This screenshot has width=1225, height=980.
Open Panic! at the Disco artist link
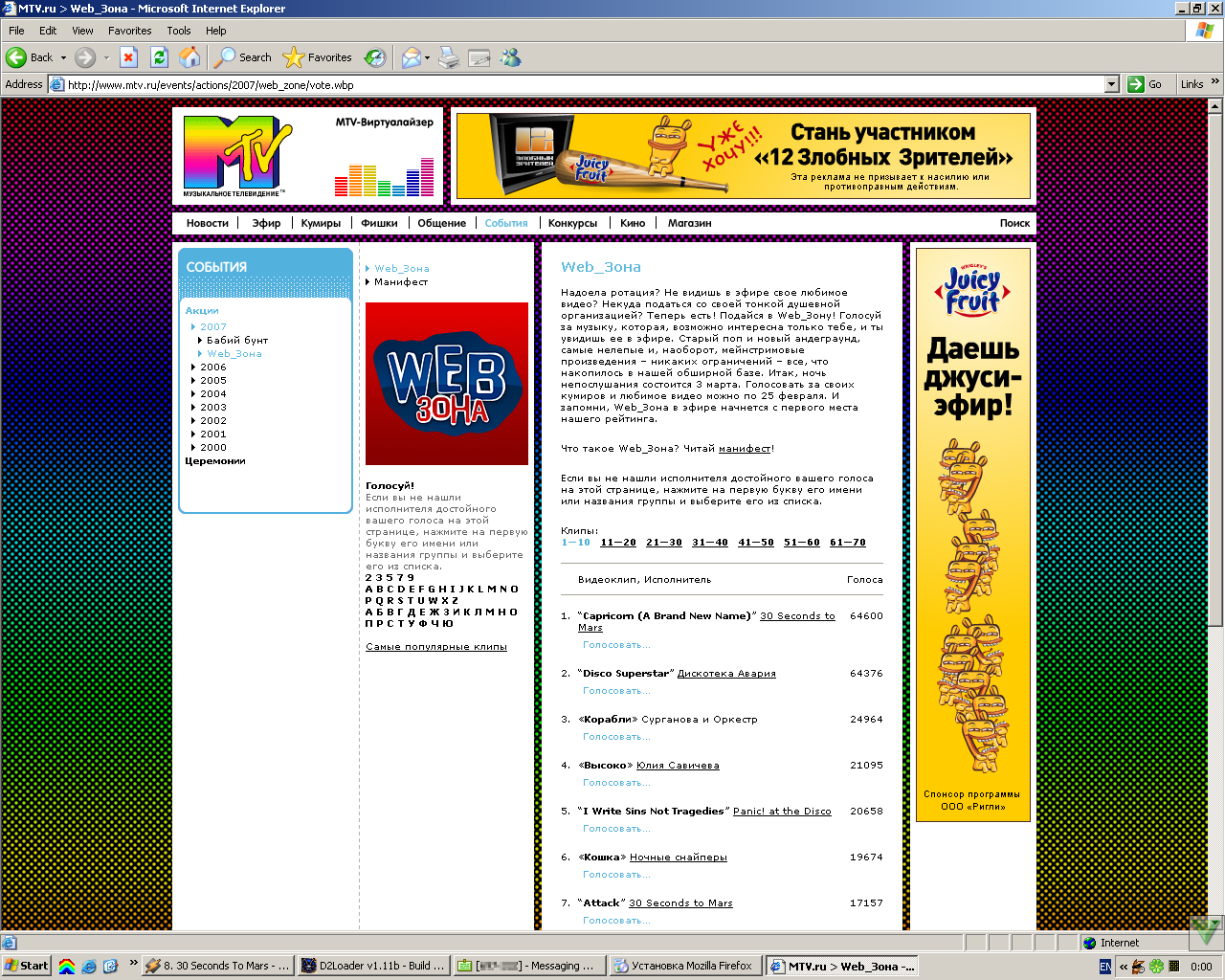coord(782,812)
